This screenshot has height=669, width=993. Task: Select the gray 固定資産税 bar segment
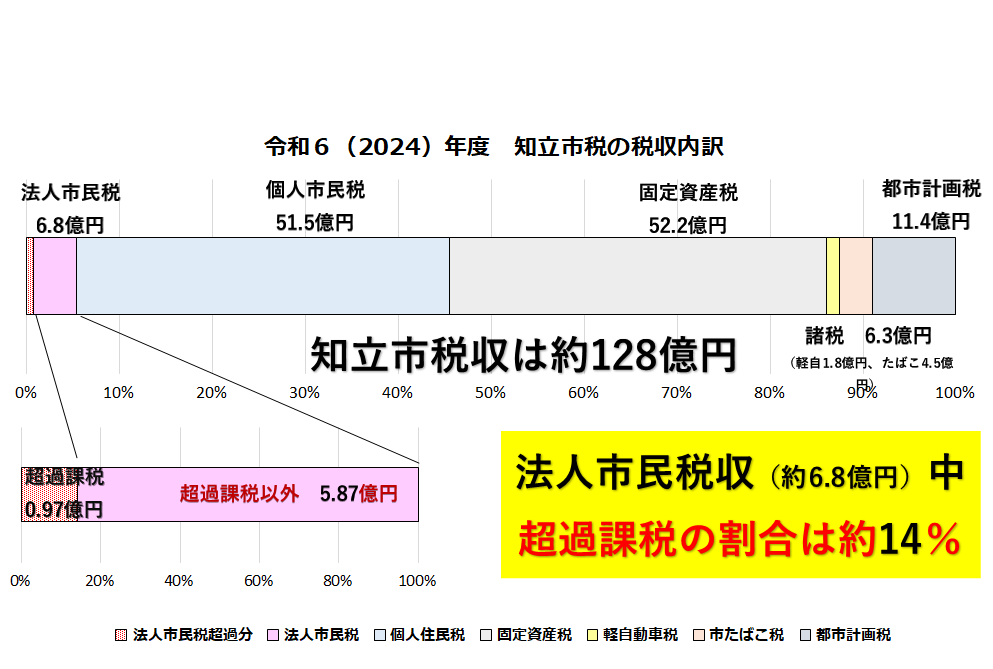tap(637, 276)
